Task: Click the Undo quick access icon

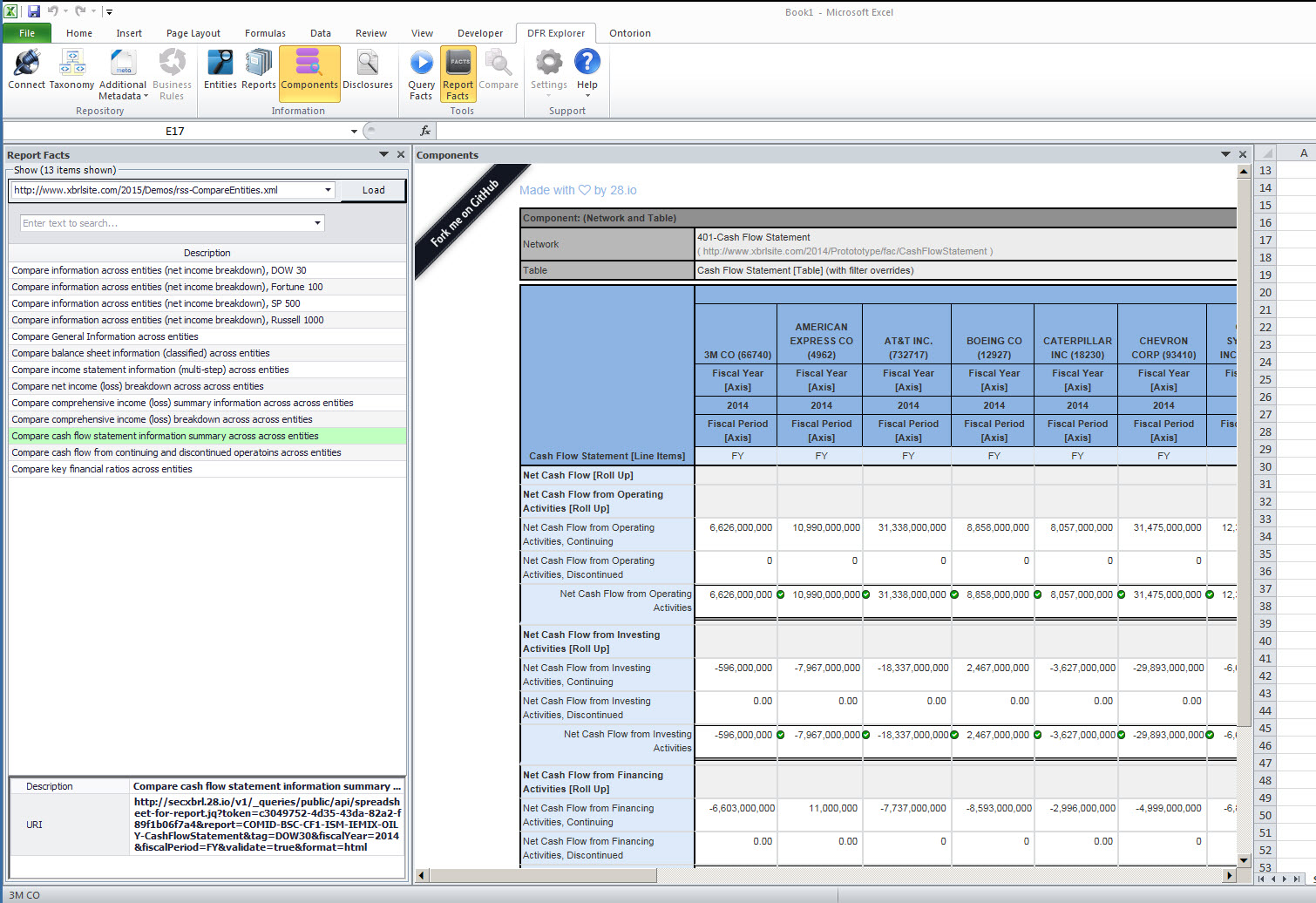Action: (x=52, y=11)
